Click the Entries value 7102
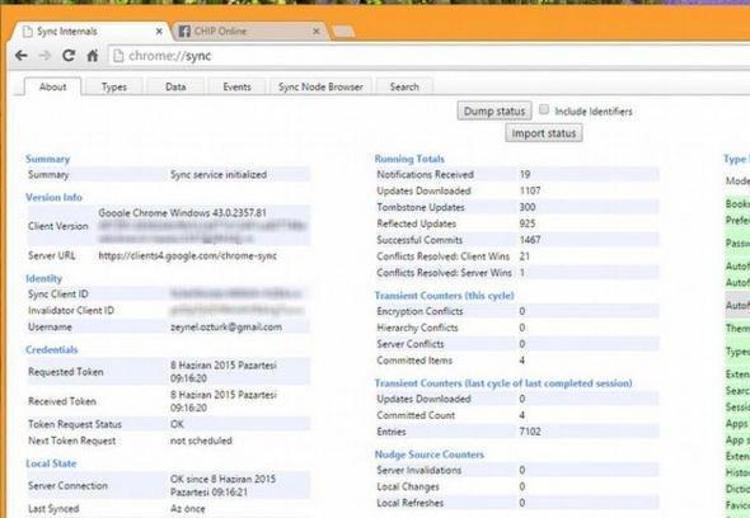750x518 pixels. tap(530, 431)
